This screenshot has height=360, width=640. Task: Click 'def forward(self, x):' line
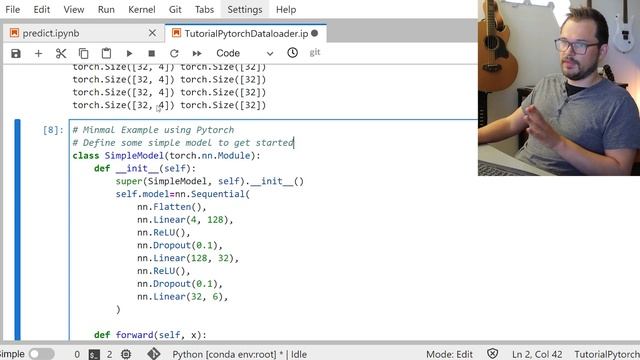pos(150,335)
